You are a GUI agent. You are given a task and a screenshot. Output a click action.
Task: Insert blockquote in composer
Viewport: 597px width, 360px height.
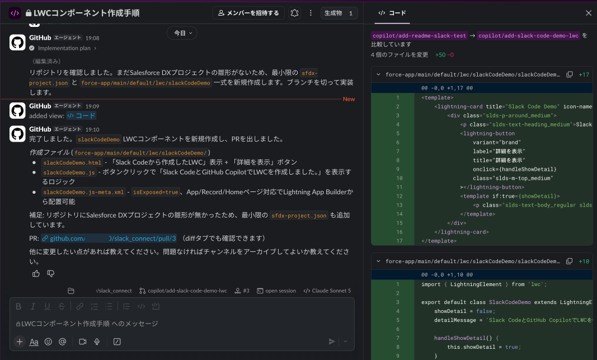pos(126,306)
